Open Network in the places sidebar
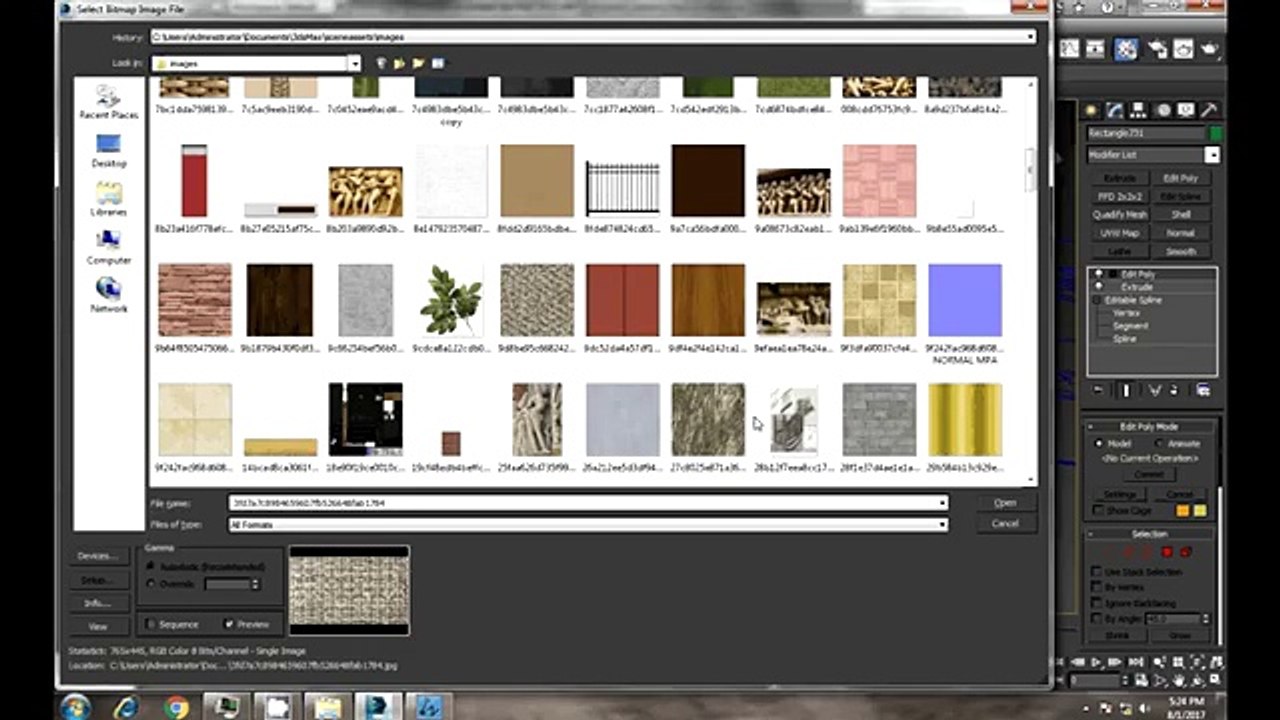1280x720 pixels. [x=109, y=296]
